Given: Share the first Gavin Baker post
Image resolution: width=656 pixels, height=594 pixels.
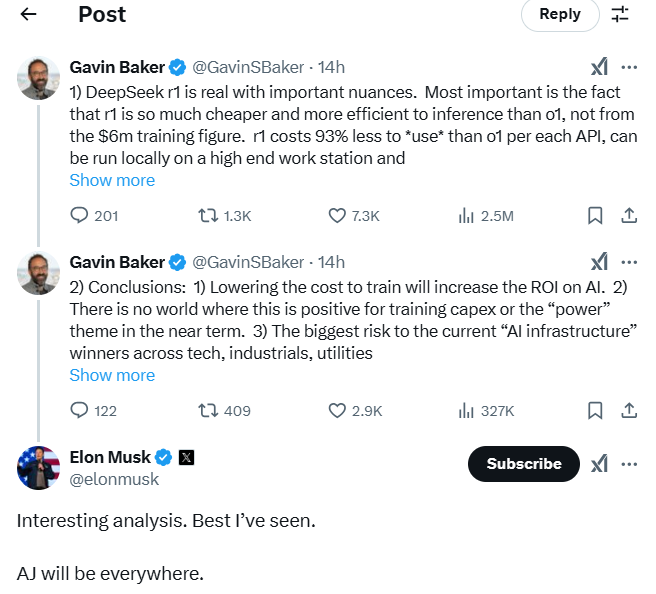Looking at the screenshot, I should click(629, 216).
